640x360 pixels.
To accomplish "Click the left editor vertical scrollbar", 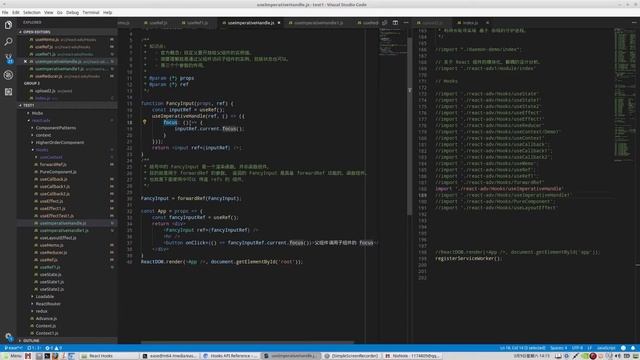I will tap(409, 126).
